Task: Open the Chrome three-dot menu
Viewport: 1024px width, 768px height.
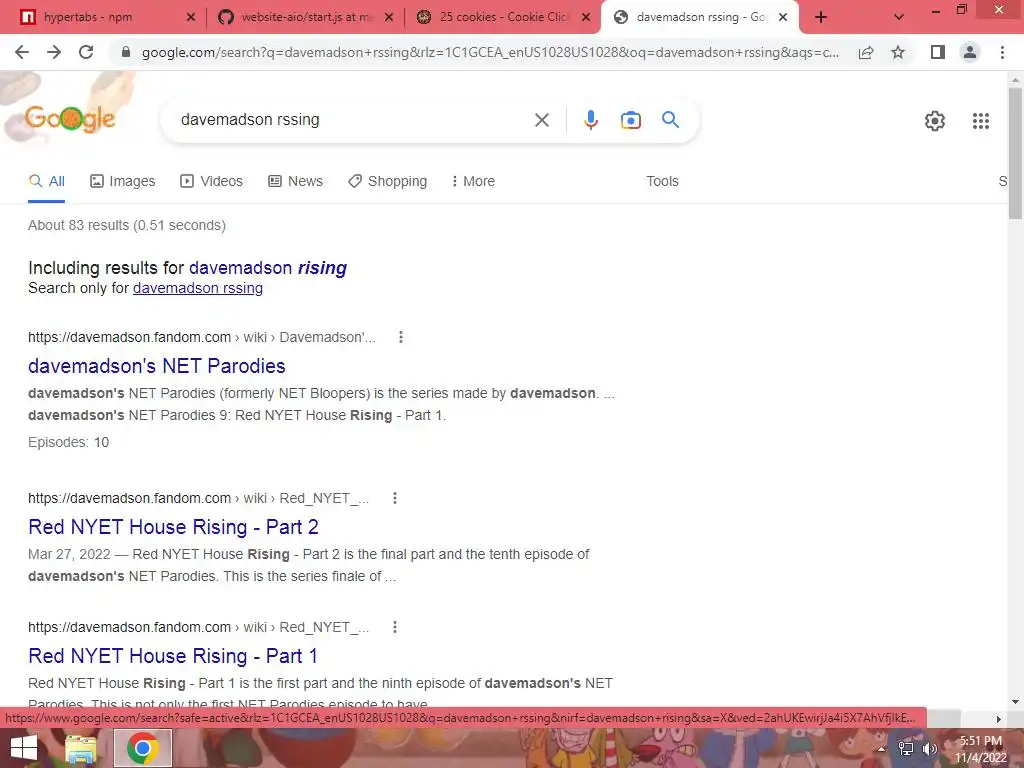Action: [1002, 52]
